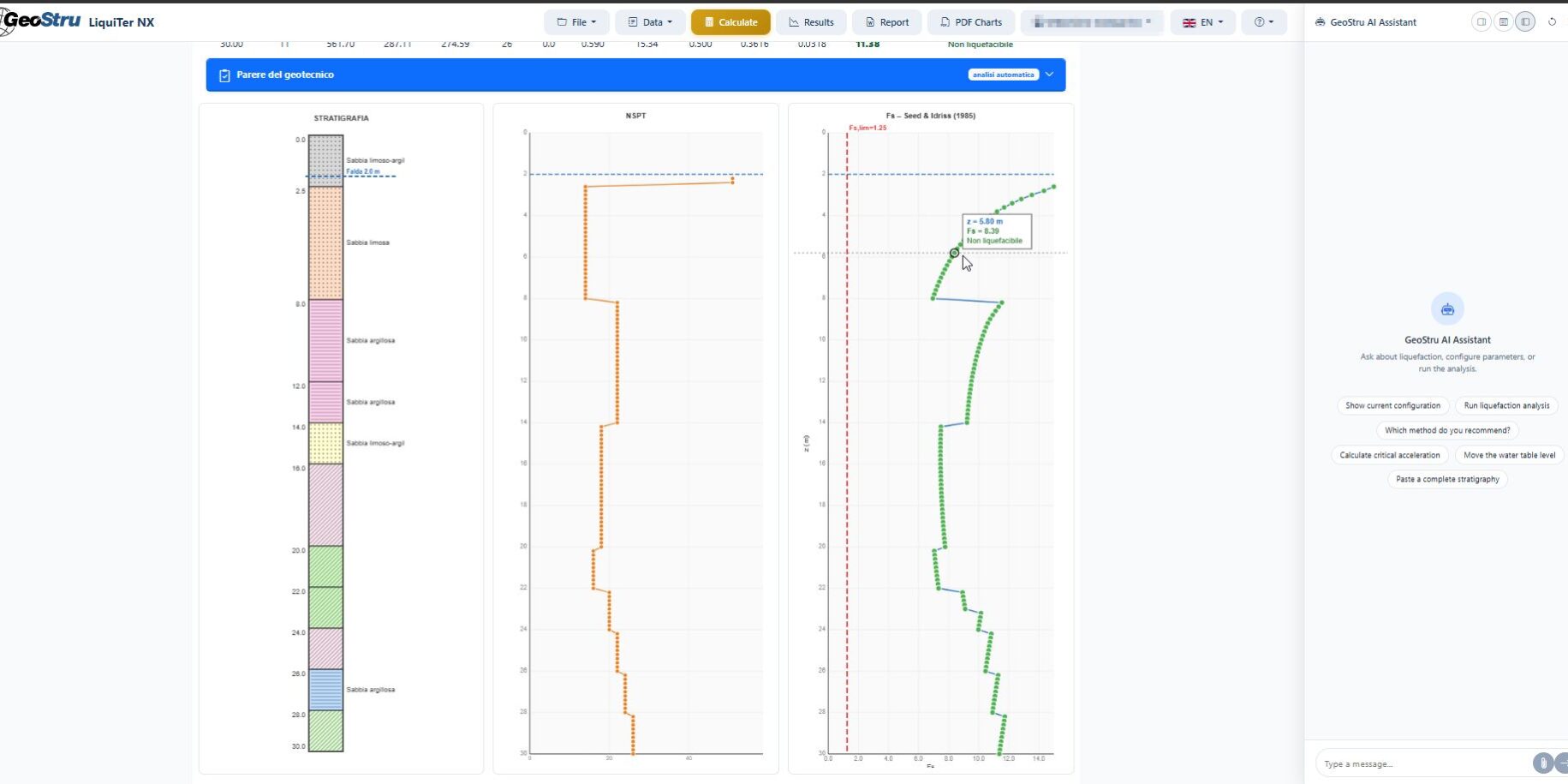The width and height of the screenshot is (1568, 784).
Task: Switch to the Results view
Action: (810, 21)
